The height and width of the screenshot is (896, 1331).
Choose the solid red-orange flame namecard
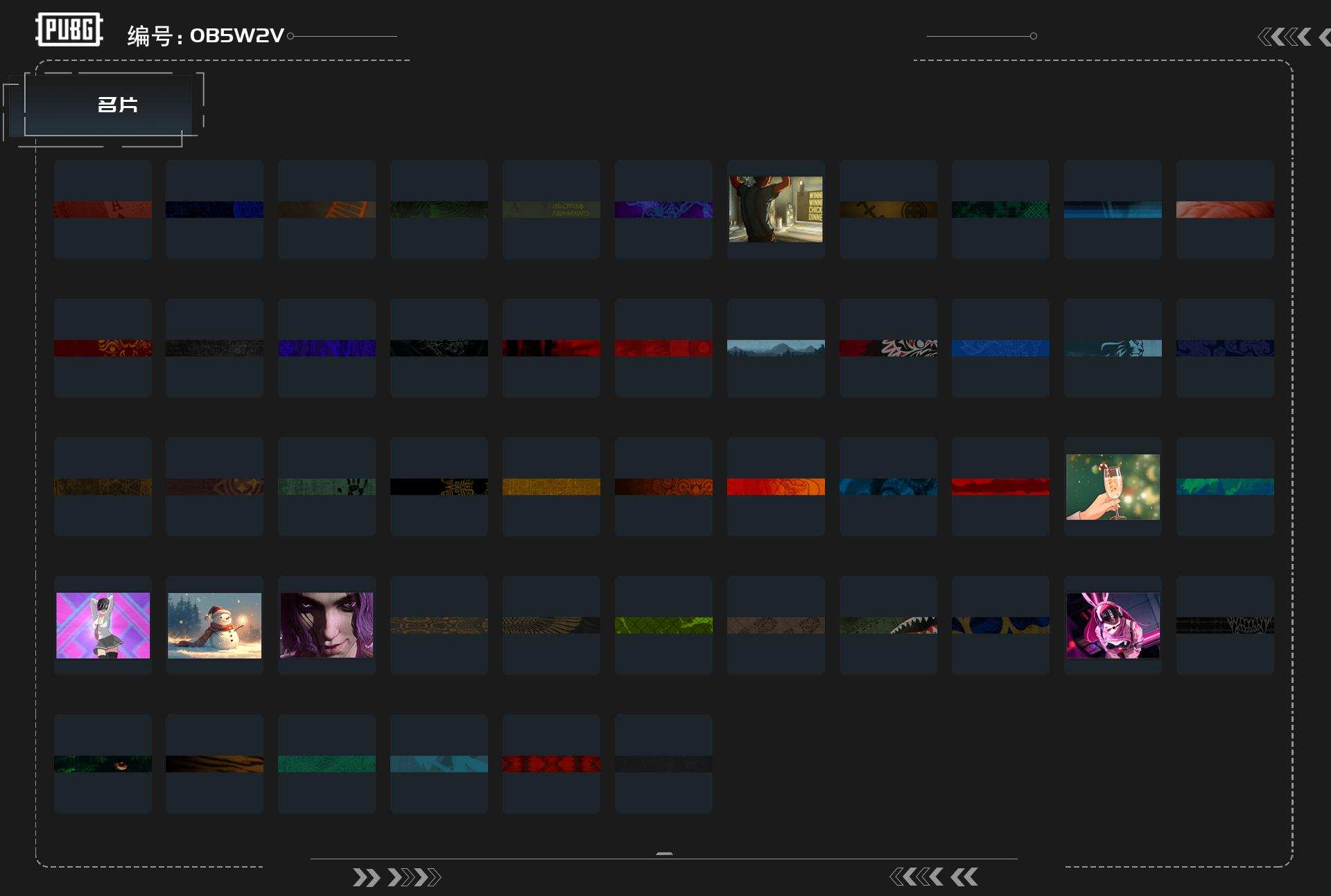coord(776,486)
